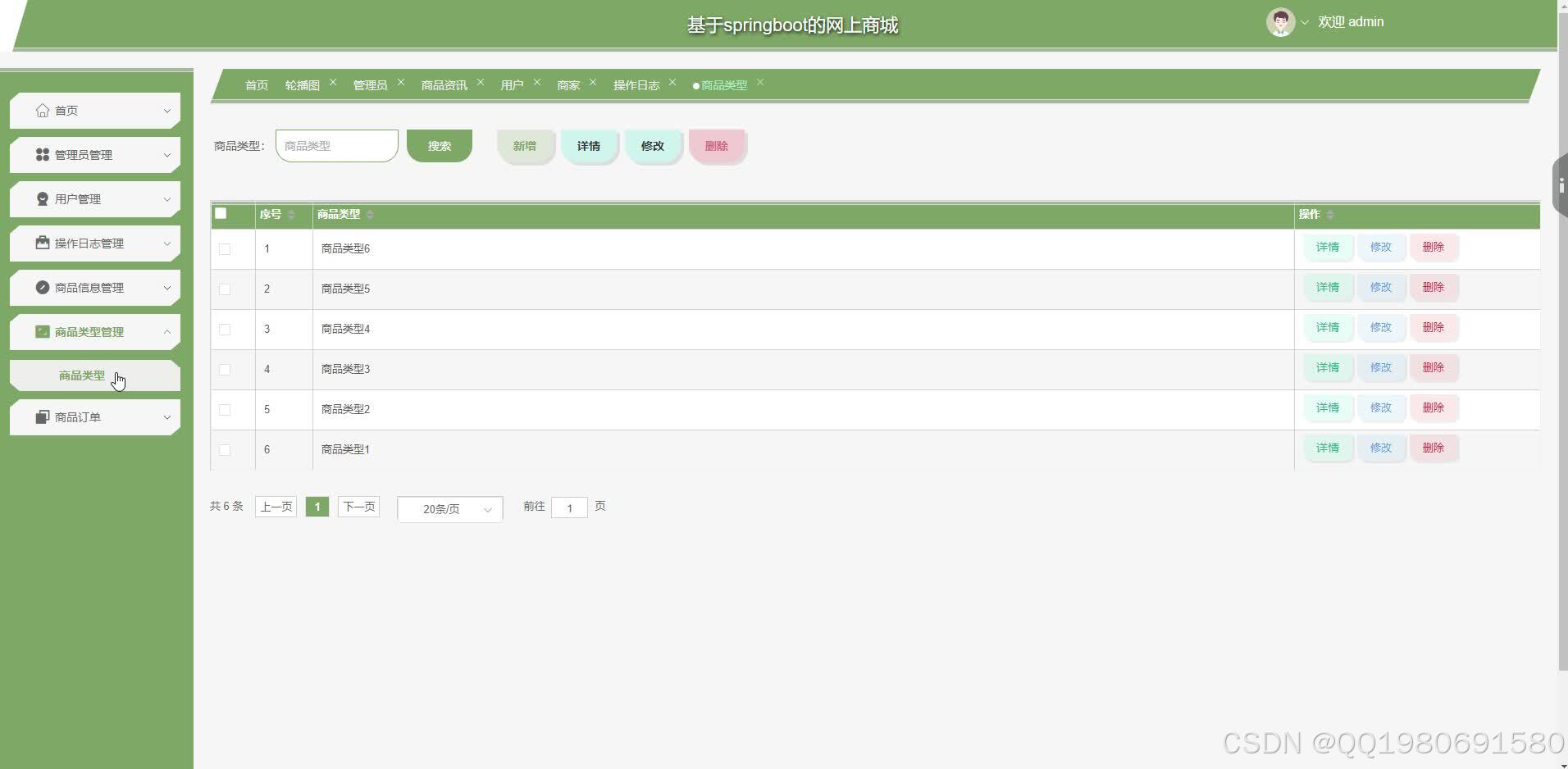Open the 20条/页 page size dropdown
Viewport: 1568px width, 769px height.
(x=450, y=509)
